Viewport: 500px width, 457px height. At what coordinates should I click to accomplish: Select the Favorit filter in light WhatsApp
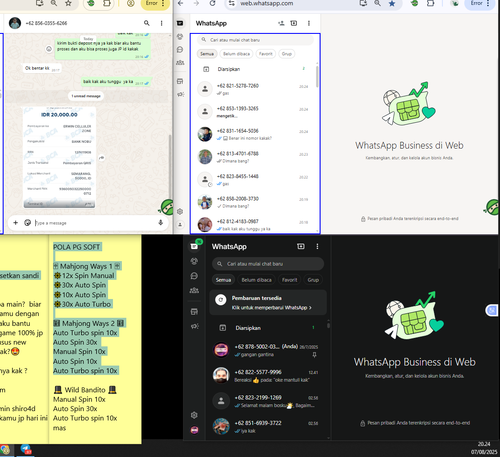[x=266, y=54]
